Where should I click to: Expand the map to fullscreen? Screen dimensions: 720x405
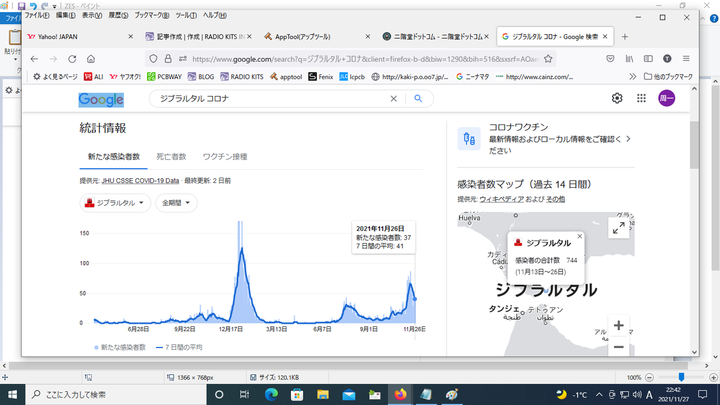click(x=619, y=228)
